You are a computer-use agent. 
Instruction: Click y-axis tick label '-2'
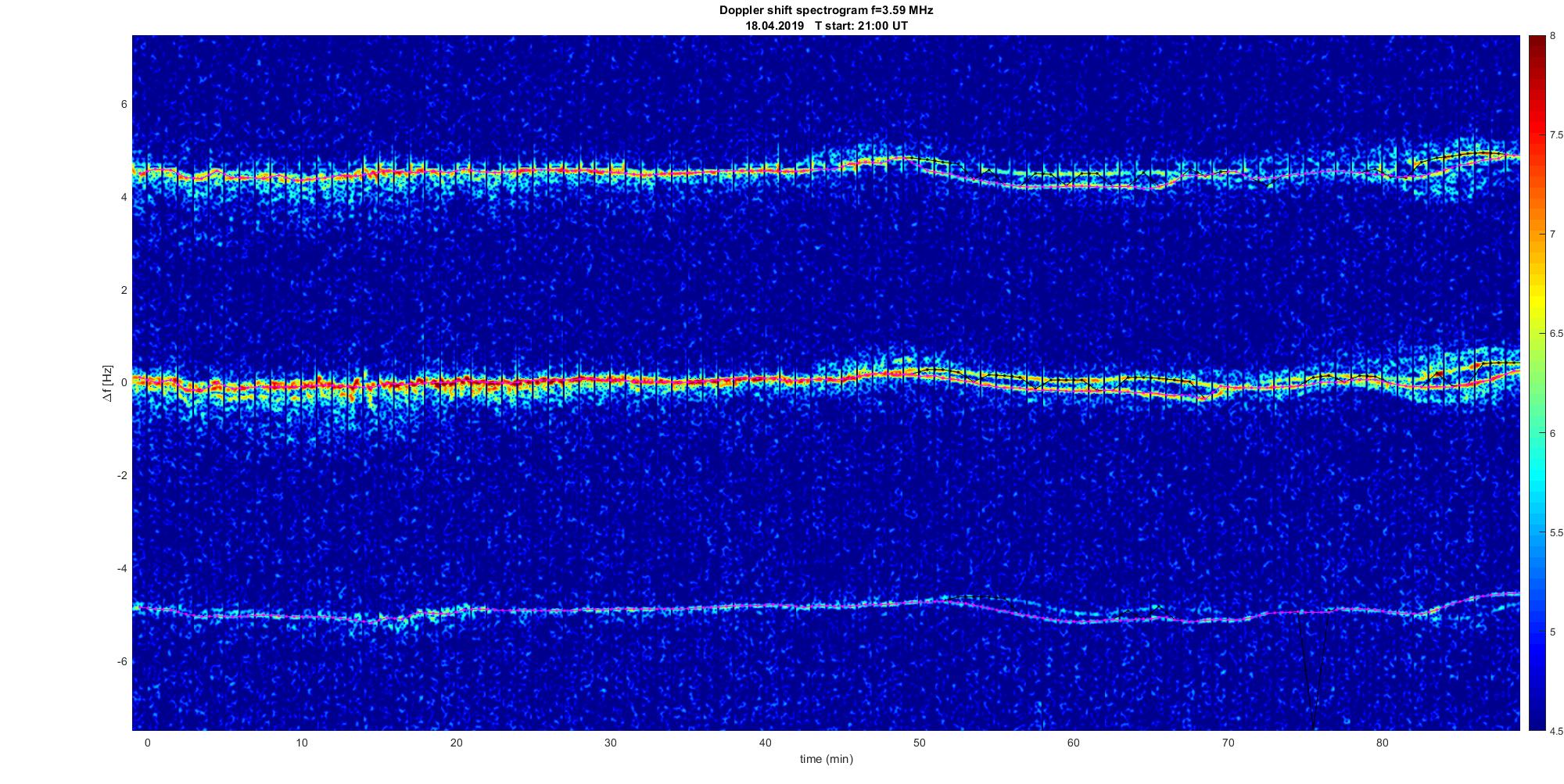click(x=122, y=475)
